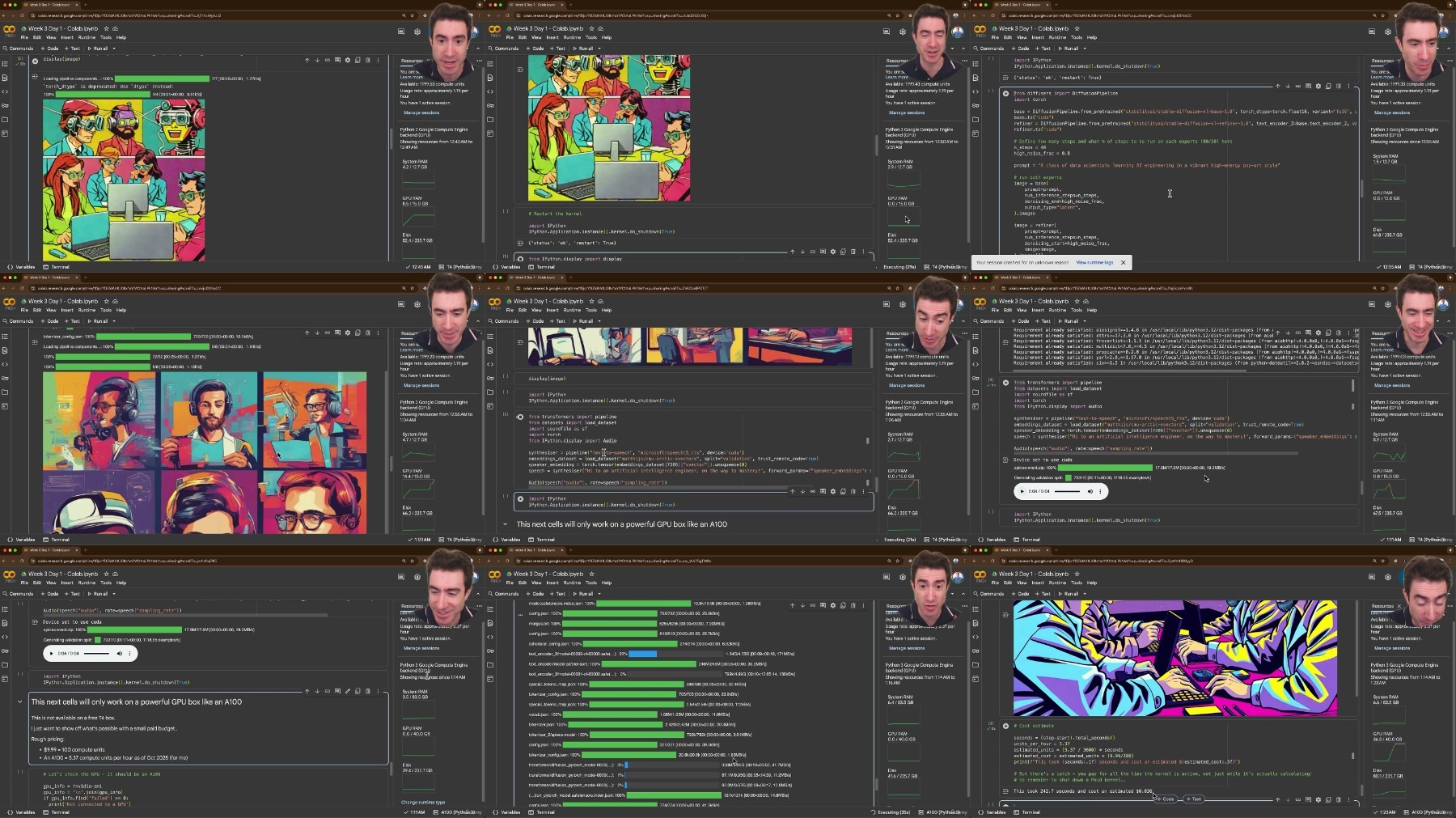Copy link to the selected DiffusionPipeline cell
Screen dimensions: 1456x818
click(x=1298, y=86)
